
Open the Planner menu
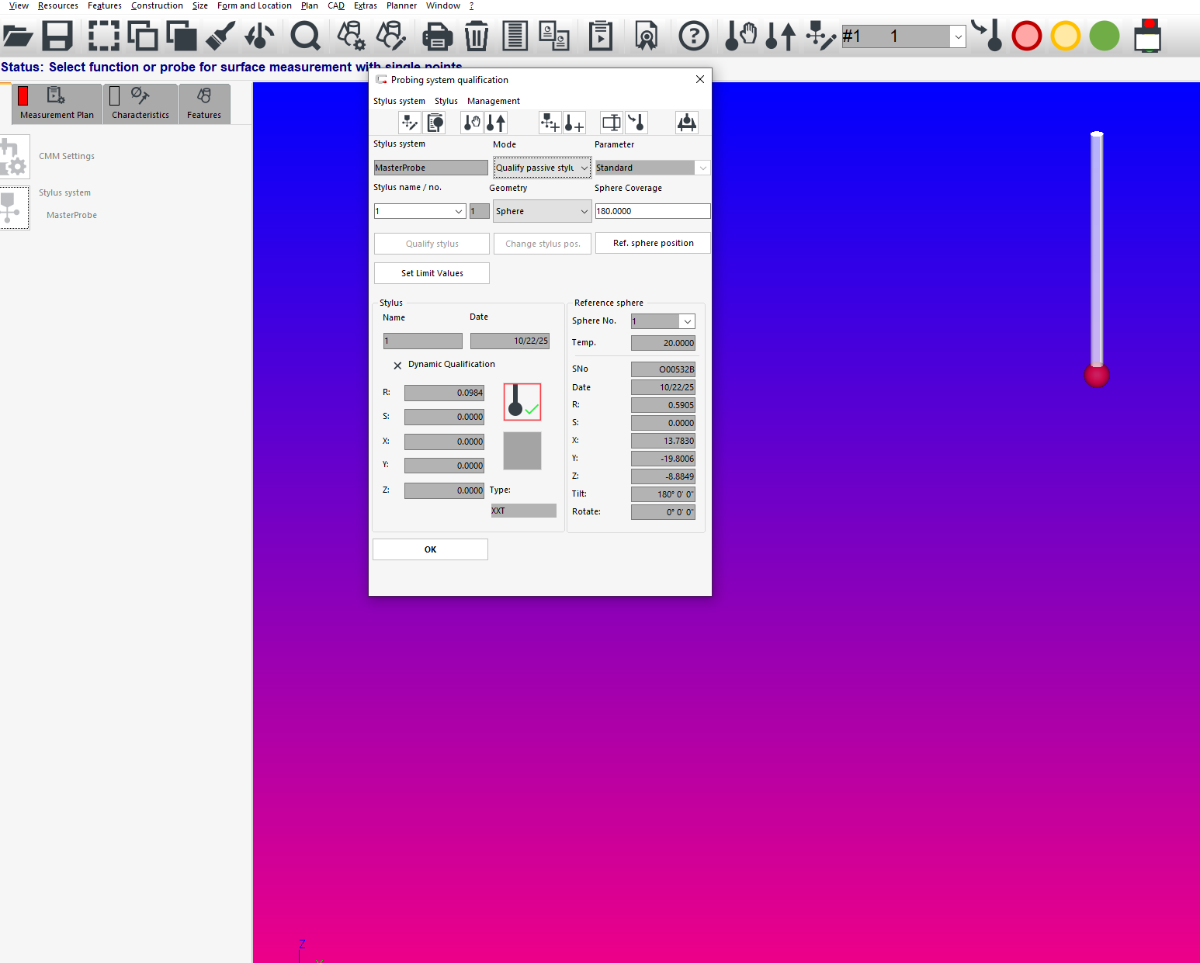[401, 6]
